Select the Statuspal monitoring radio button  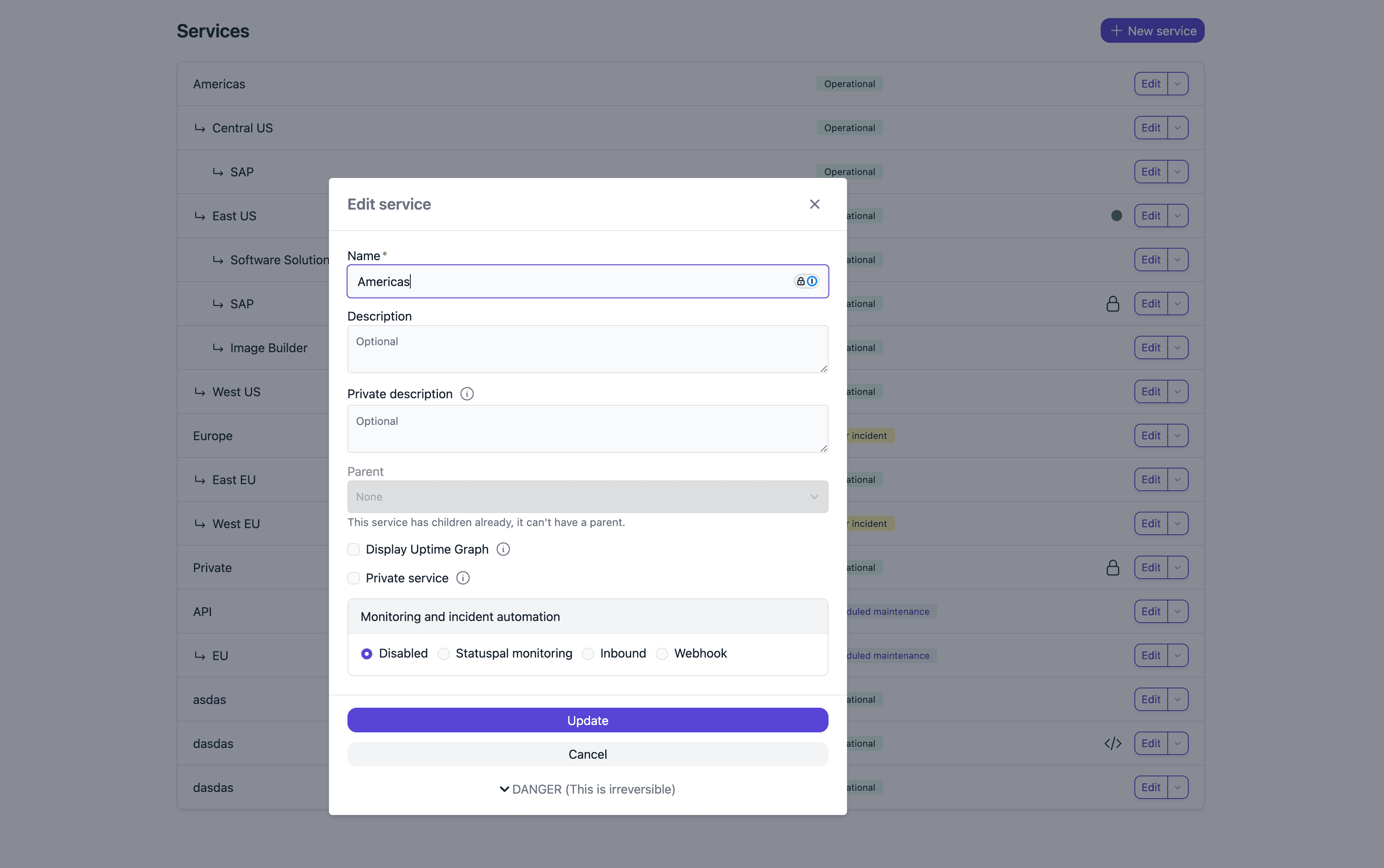(443, 653)
